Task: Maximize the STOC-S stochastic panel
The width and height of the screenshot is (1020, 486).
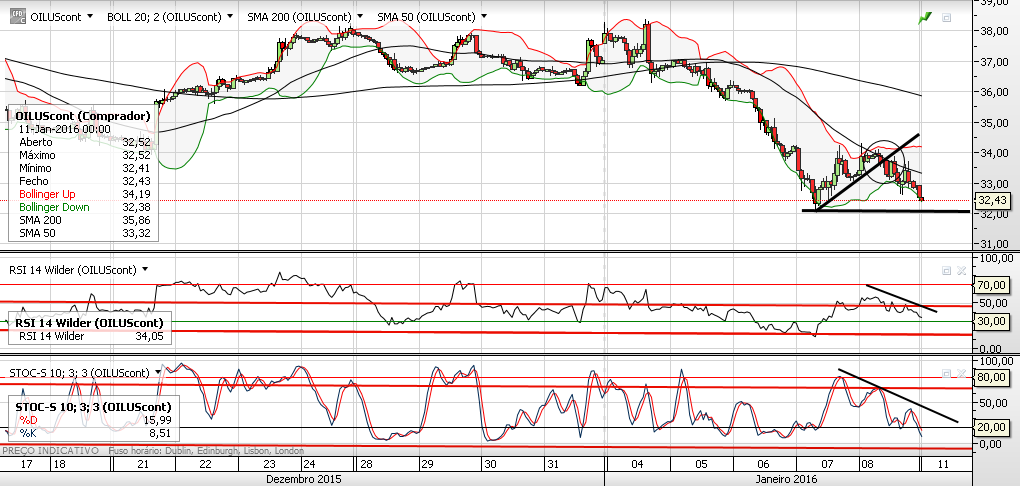Action: point(946,373)
